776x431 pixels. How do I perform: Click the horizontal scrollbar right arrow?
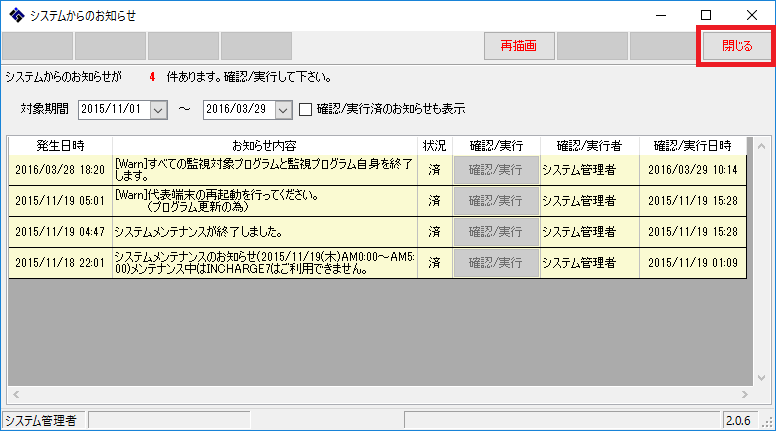coord(745,394)
